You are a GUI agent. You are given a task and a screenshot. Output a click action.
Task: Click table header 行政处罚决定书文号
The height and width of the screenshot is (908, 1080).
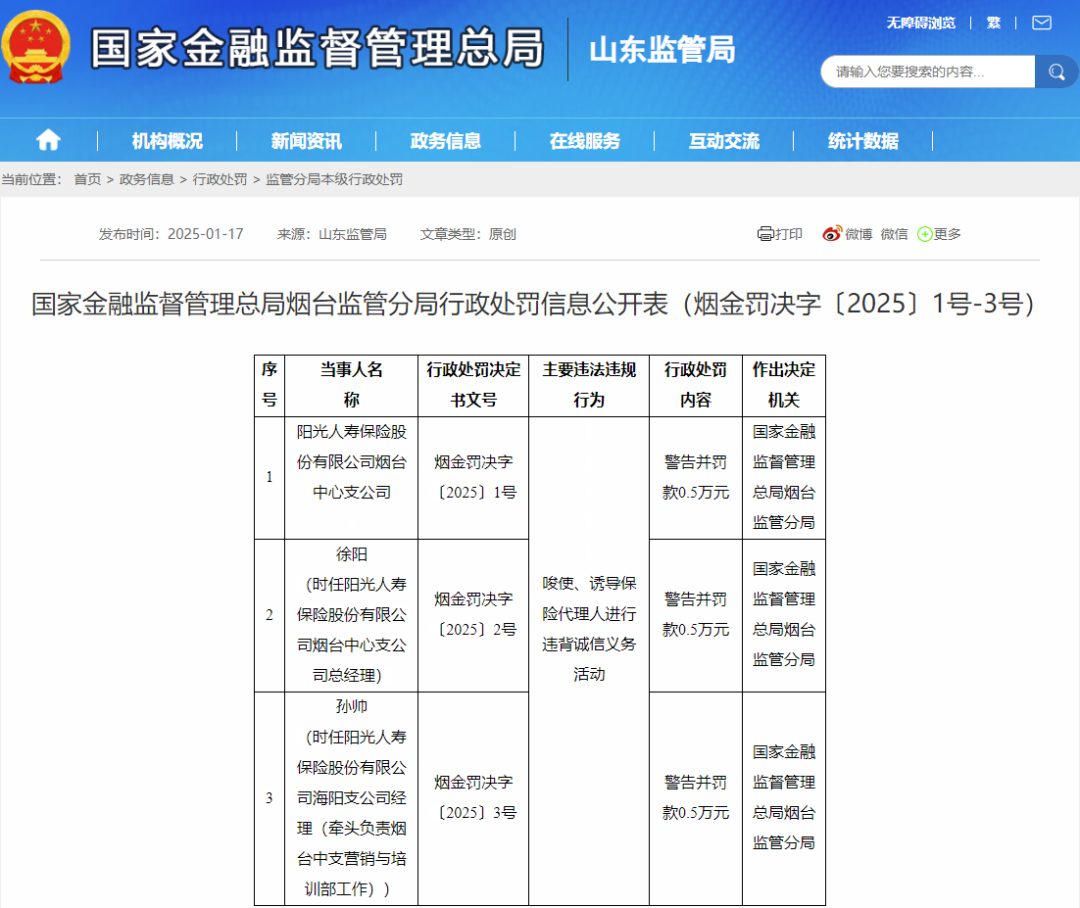[473, 385]
